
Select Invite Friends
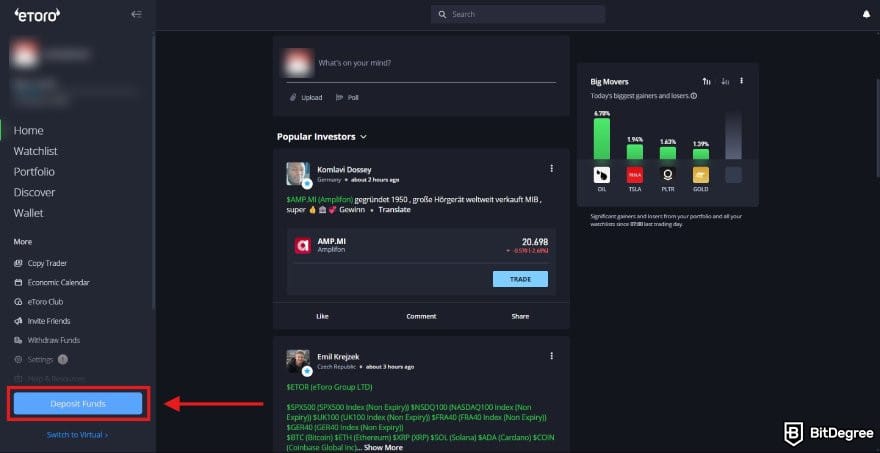49,321
